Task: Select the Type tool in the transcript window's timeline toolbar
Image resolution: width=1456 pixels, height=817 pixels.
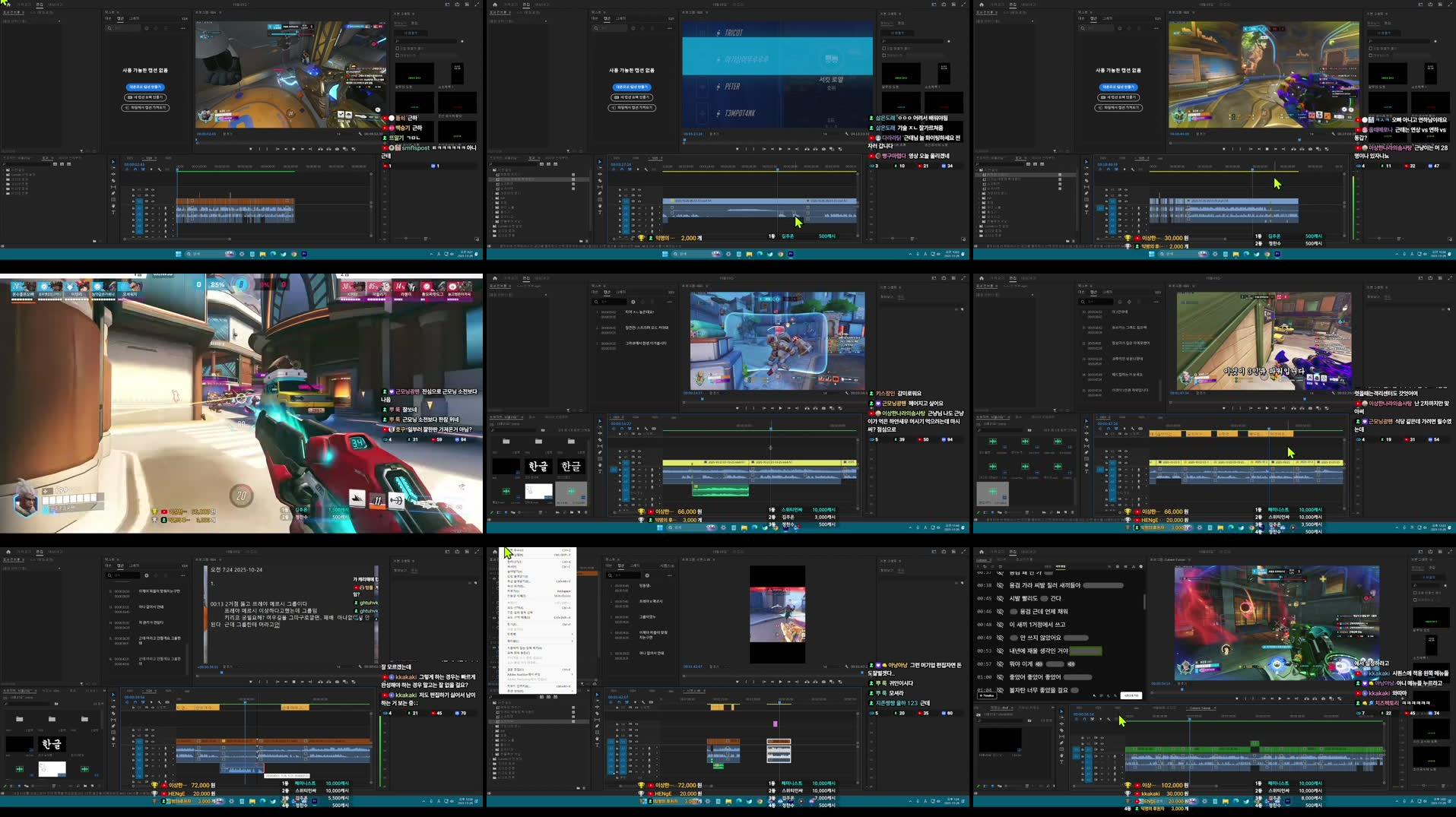Action: point(1061,761)
